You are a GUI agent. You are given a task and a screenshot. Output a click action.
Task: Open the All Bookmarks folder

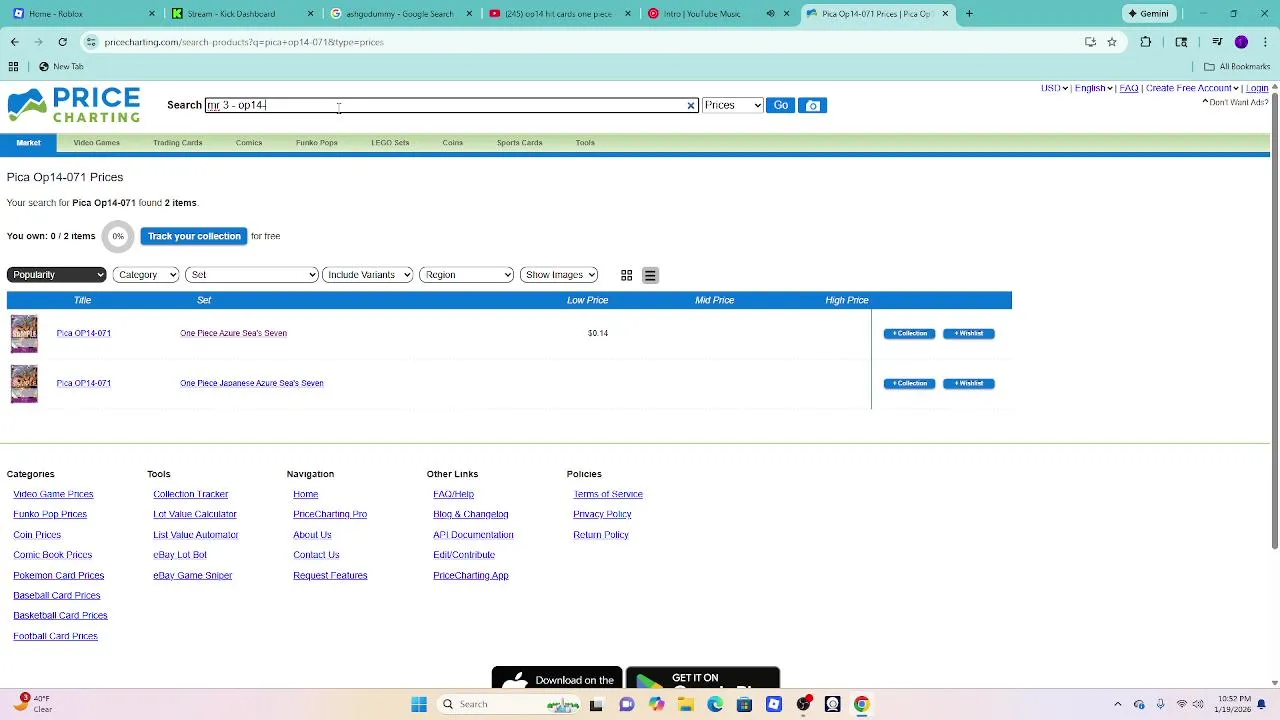1238,66
